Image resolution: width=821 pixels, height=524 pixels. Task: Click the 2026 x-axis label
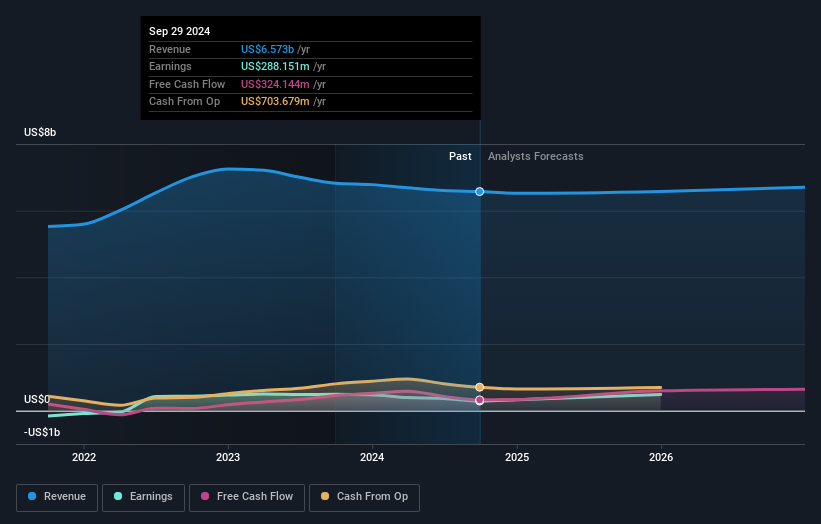(x=661, y=457)
